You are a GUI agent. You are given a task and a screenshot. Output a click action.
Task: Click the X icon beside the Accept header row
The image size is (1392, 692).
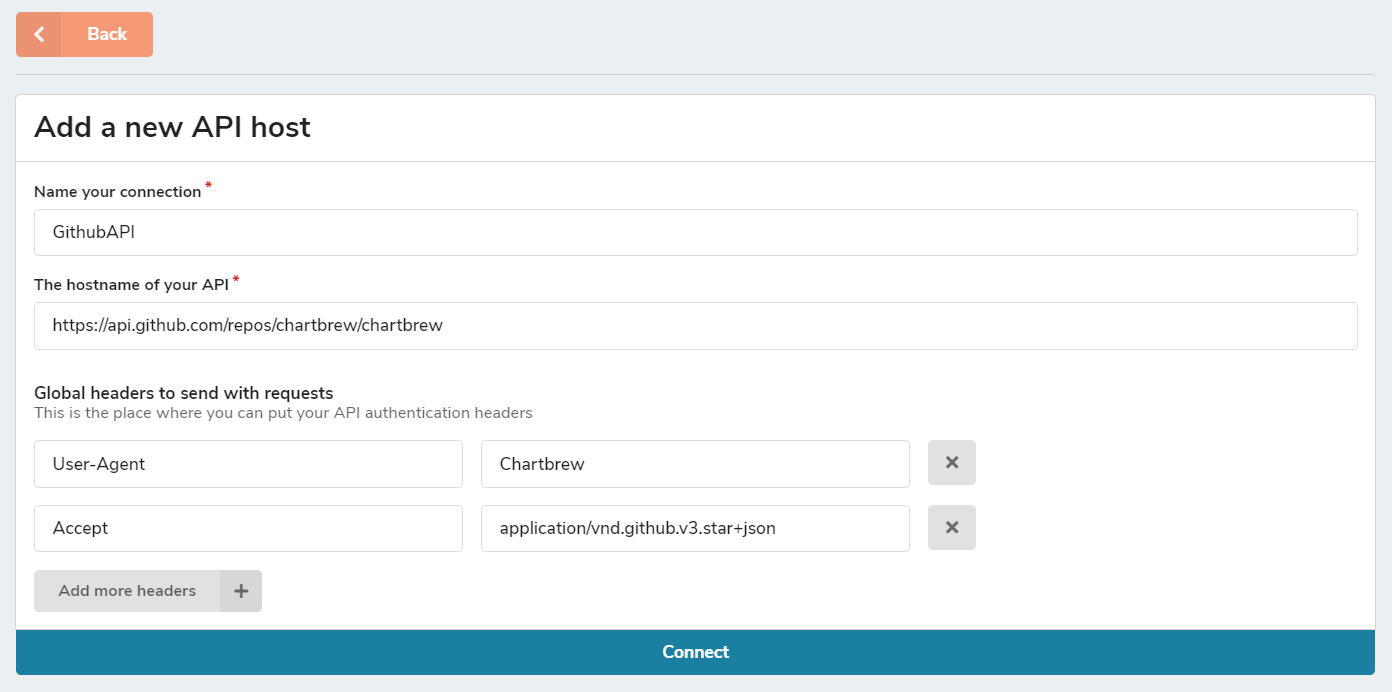click(951, 527)
